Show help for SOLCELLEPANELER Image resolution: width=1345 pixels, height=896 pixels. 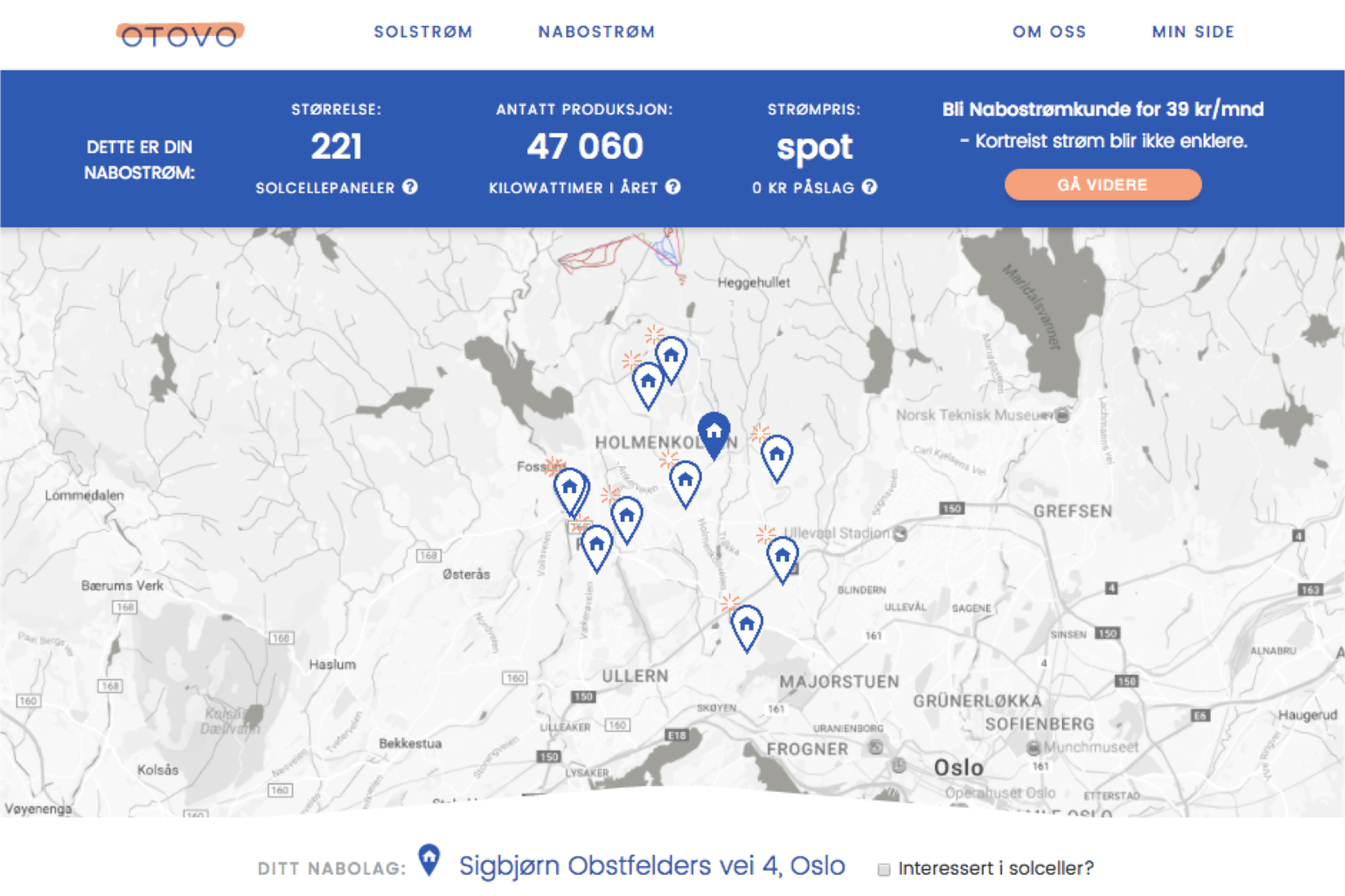410,187
